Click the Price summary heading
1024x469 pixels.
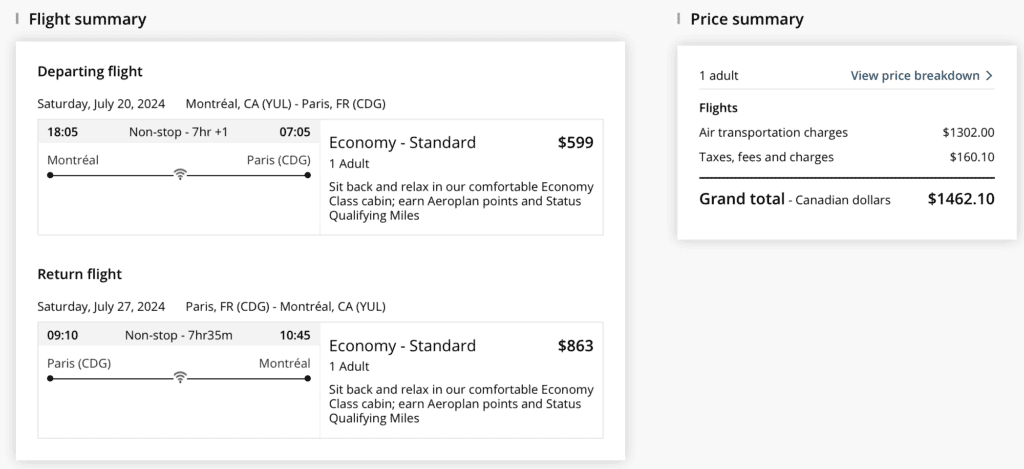[746, 19]
